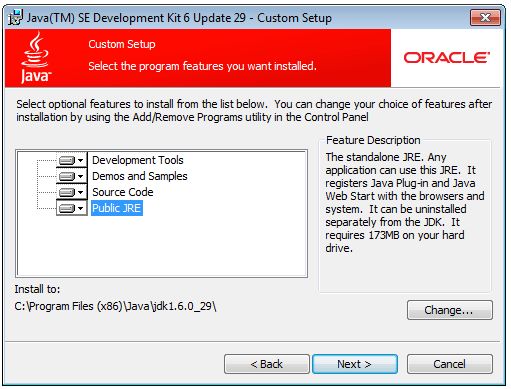Go back with the < Back button
This screenshot has width=511, height=389.
coord(267,364)
